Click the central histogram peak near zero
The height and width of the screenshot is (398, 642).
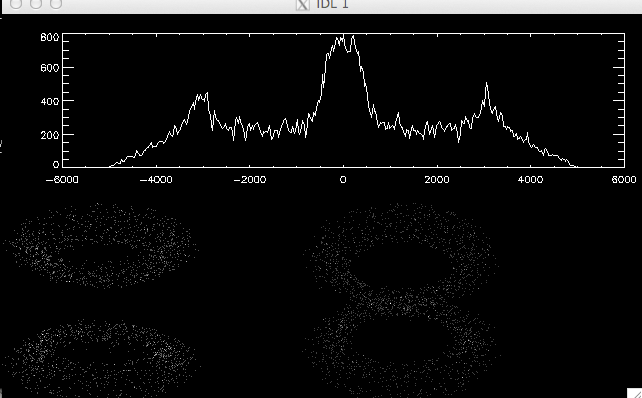click(343, 43)
